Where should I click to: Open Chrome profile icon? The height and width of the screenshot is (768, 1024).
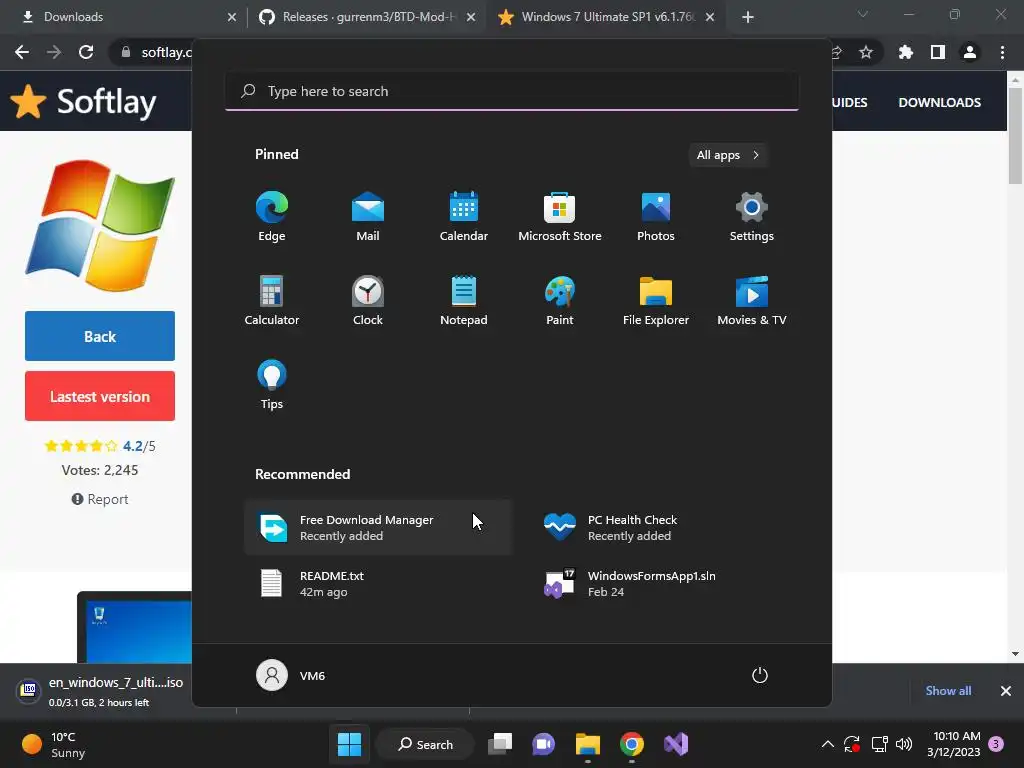970,52
